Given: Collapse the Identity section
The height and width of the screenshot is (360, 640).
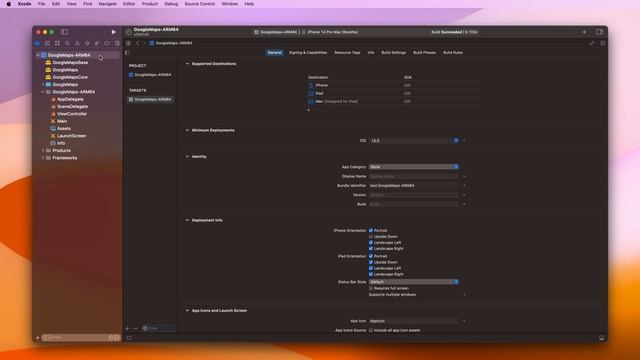Looking at the screenshot, I should tap(187, 157).
